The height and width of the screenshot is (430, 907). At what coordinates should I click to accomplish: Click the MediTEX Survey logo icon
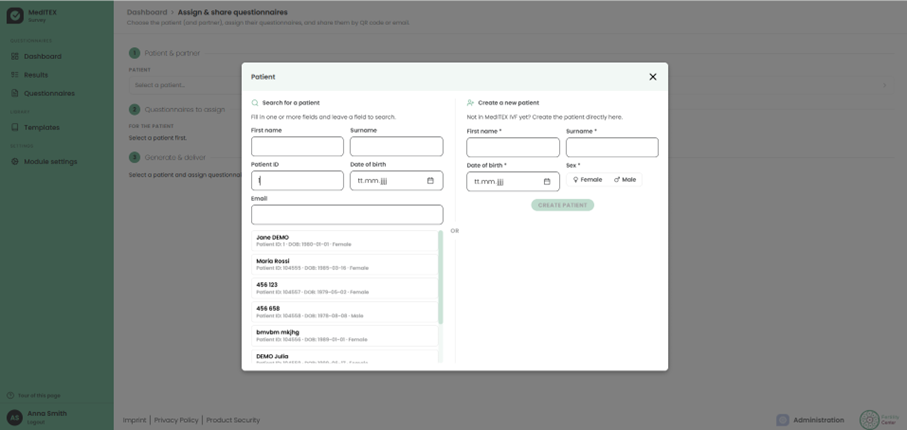click(x=15, y=16)
